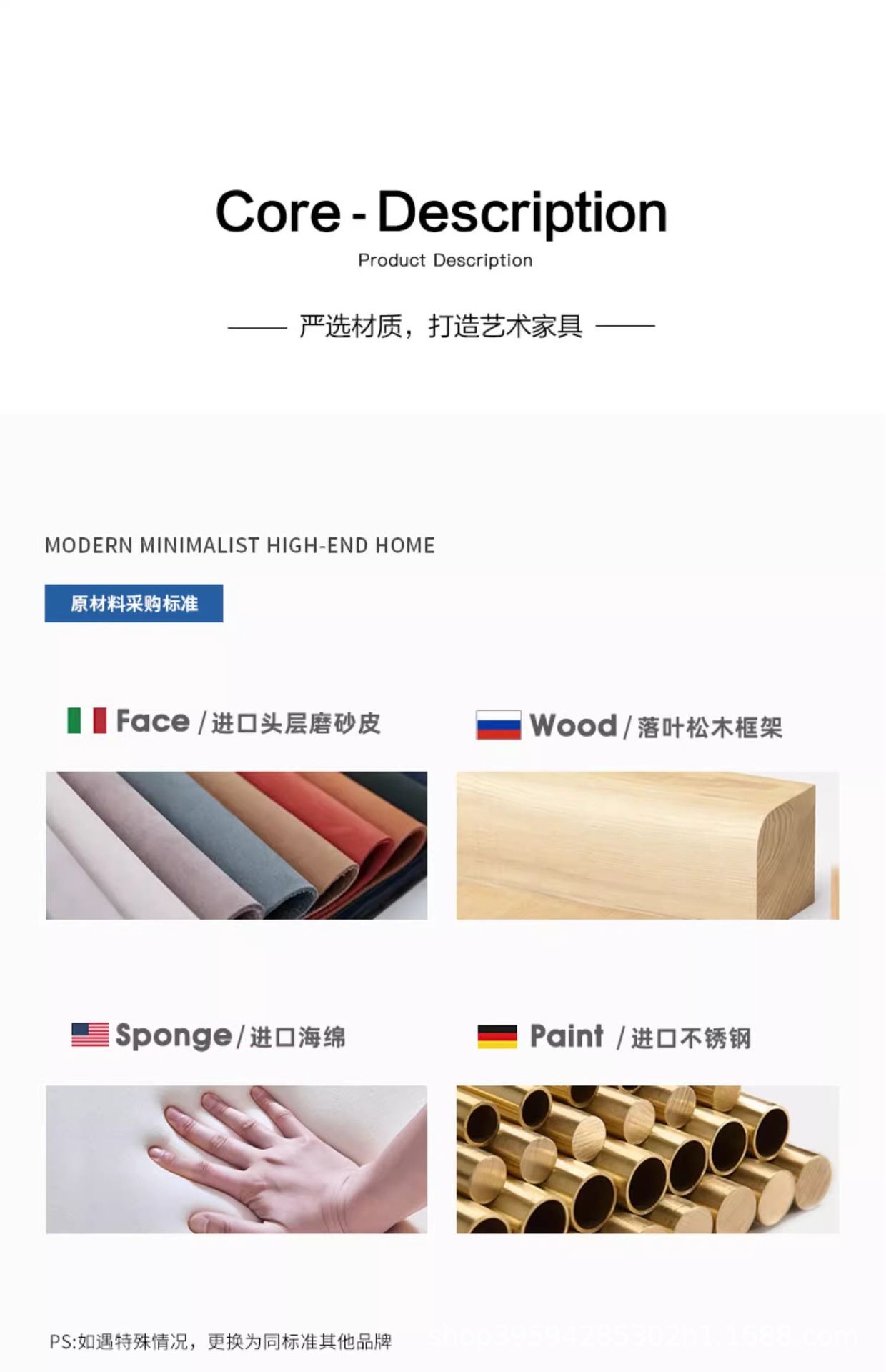This screenshot has height=1372, width=886.
Task: Select the Wood 落叶松木框架 label
Action: point(656,727)
